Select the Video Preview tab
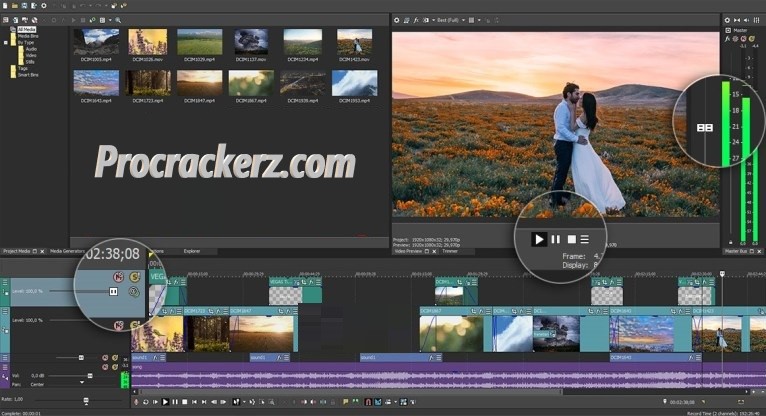The height and width of the screenshot is (416, 766). point(408,251)
